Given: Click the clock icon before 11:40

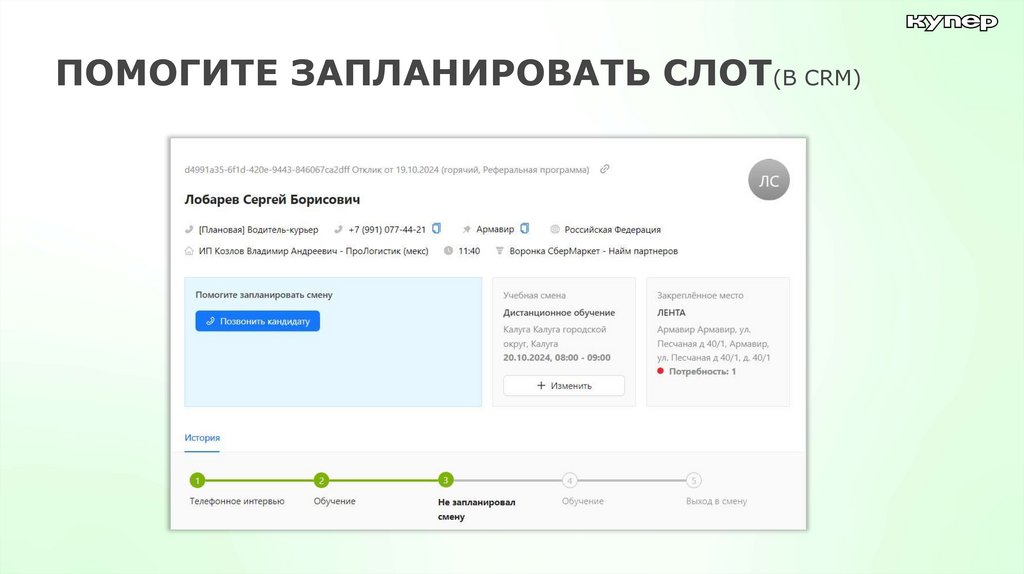Looking at the screenshot, I should 449,251.
